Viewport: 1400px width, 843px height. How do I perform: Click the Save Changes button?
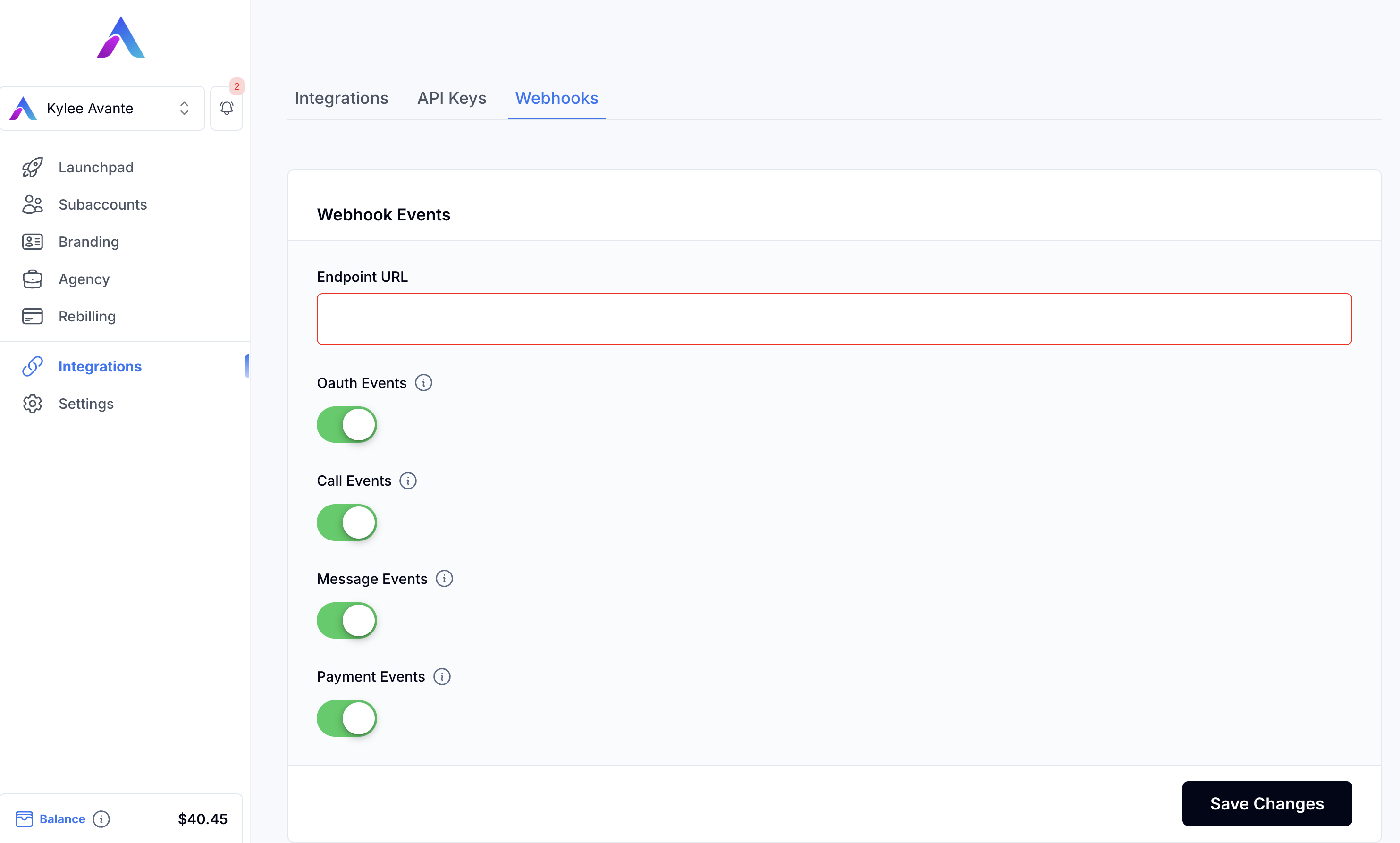1266,803
